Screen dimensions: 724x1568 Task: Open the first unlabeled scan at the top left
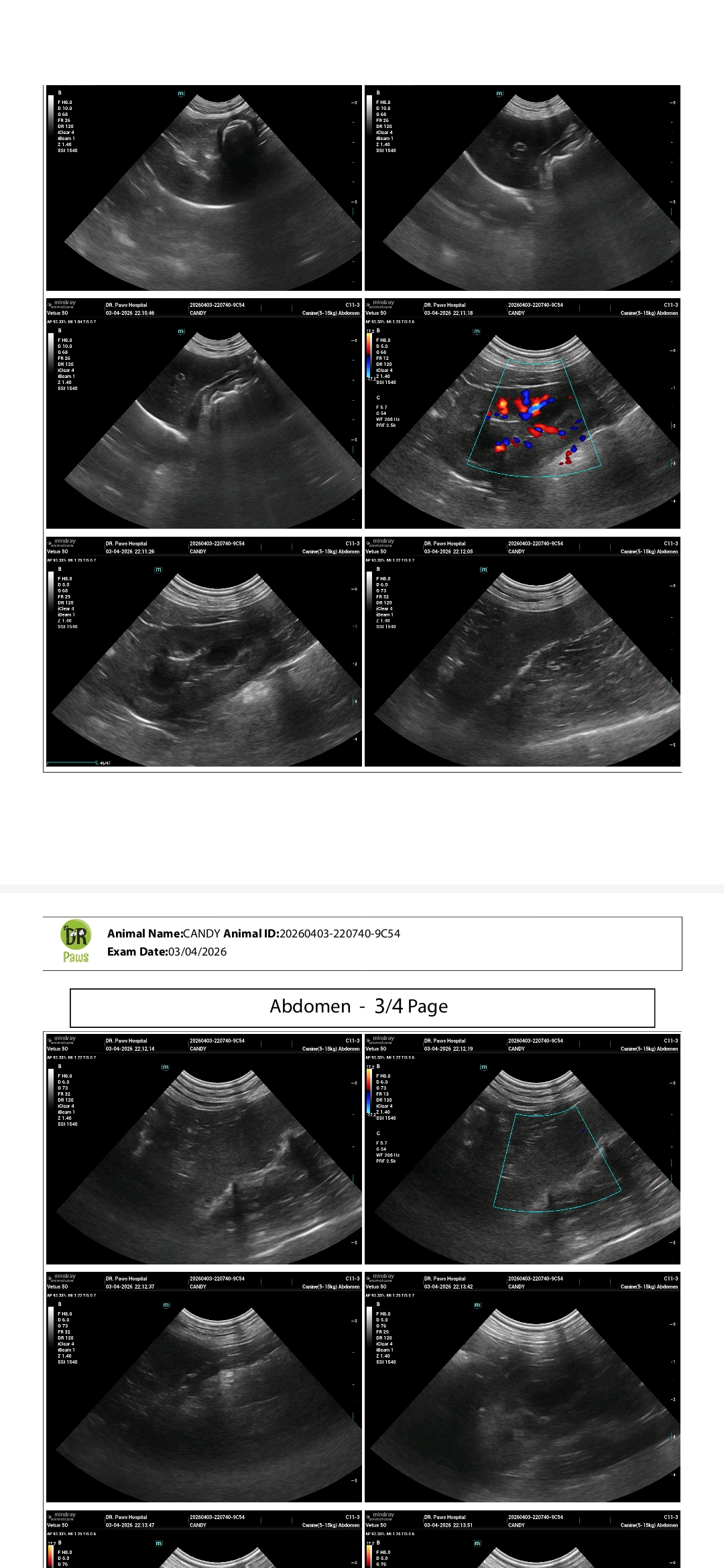coord(204,194)
